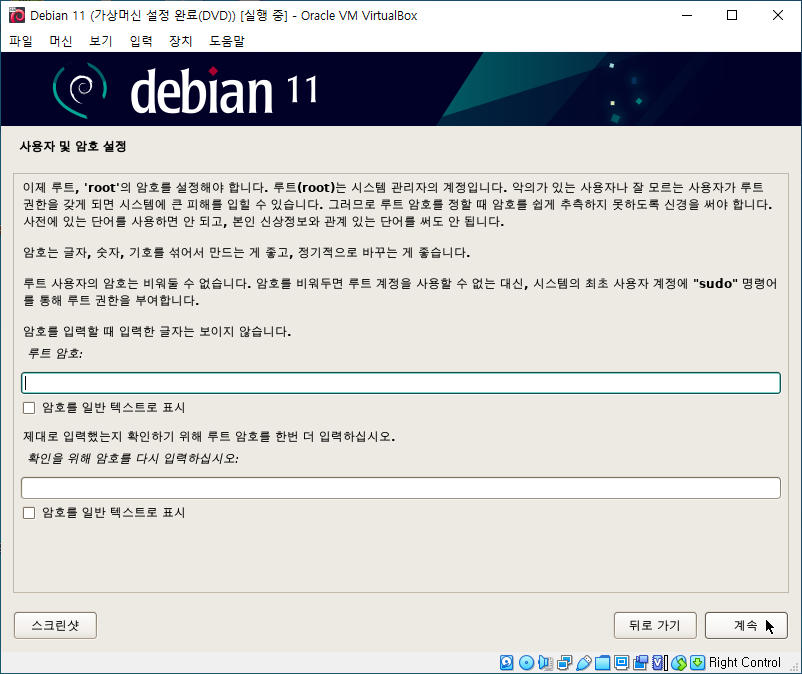Click the hard disk activity status icon
802x674 pixels.
(506, 663)
